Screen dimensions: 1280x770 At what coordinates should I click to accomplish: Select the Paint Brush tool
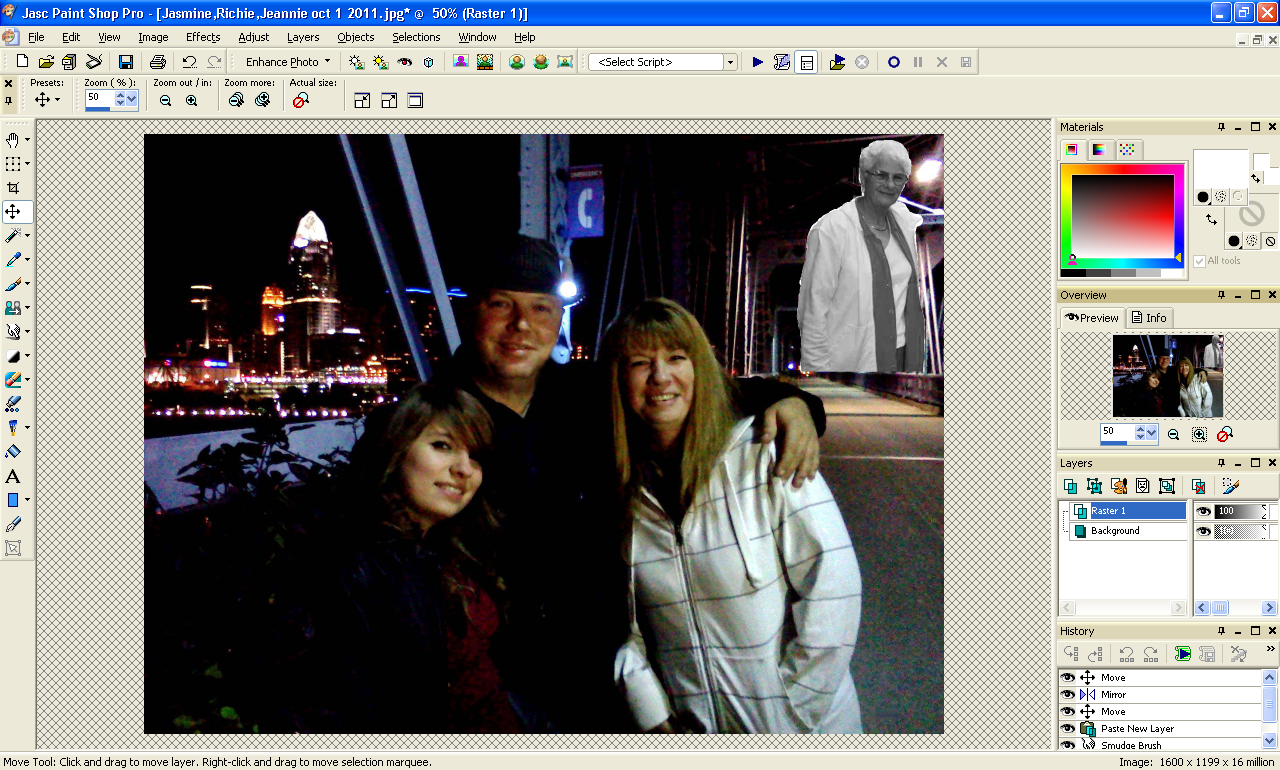tap(13, 284)
